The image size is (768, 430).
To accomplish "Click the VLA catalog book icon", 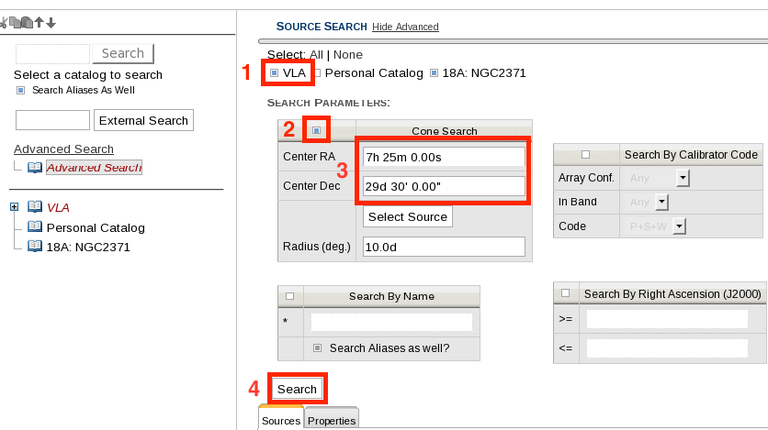I will (x=35, y=207).
